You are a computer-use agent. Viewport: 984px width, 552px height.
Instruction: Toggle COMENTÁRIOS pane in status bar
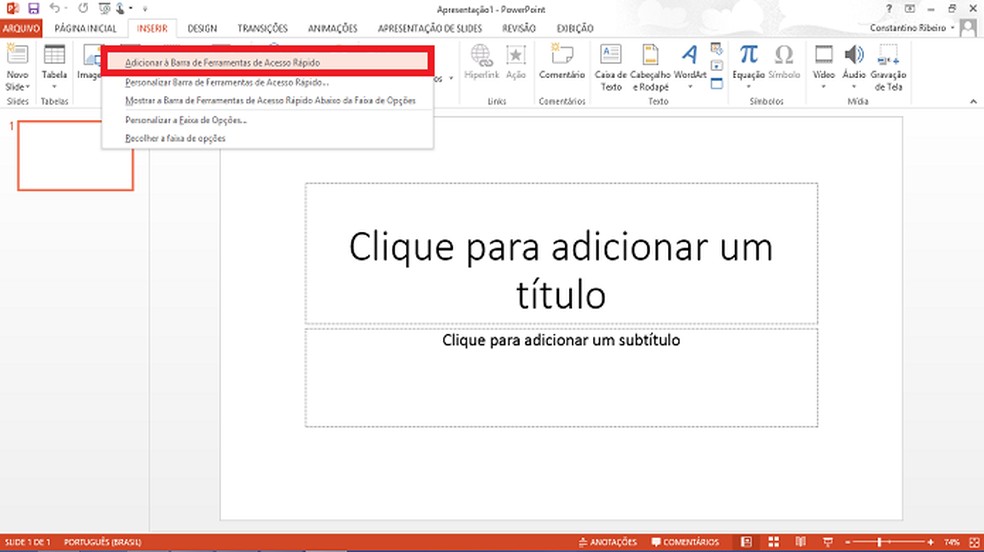coord(685,542)
